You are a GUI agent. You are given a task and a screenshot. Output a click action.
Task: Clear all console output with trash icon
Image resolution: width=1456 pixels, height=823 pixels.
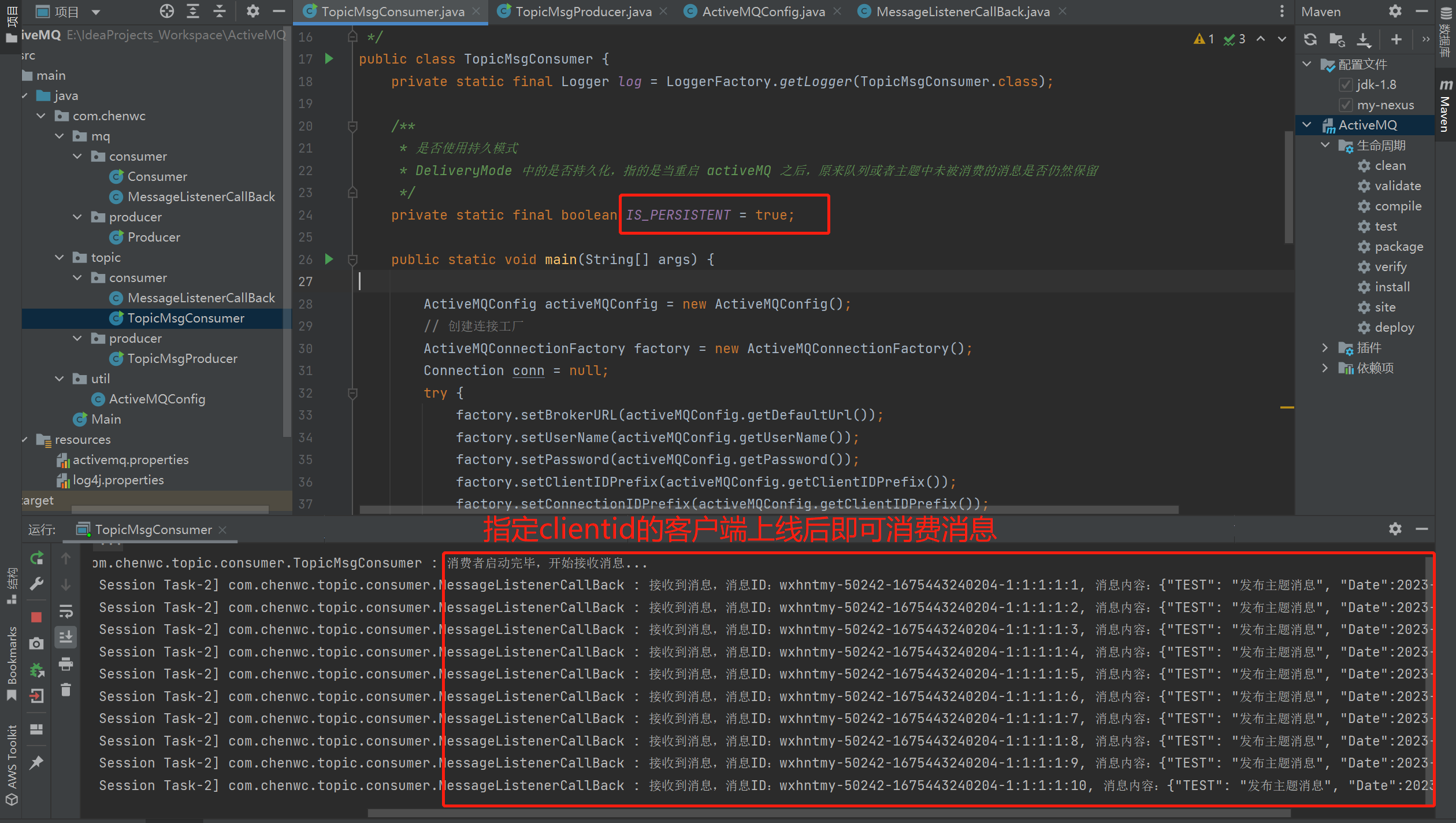tap(66, 689)
